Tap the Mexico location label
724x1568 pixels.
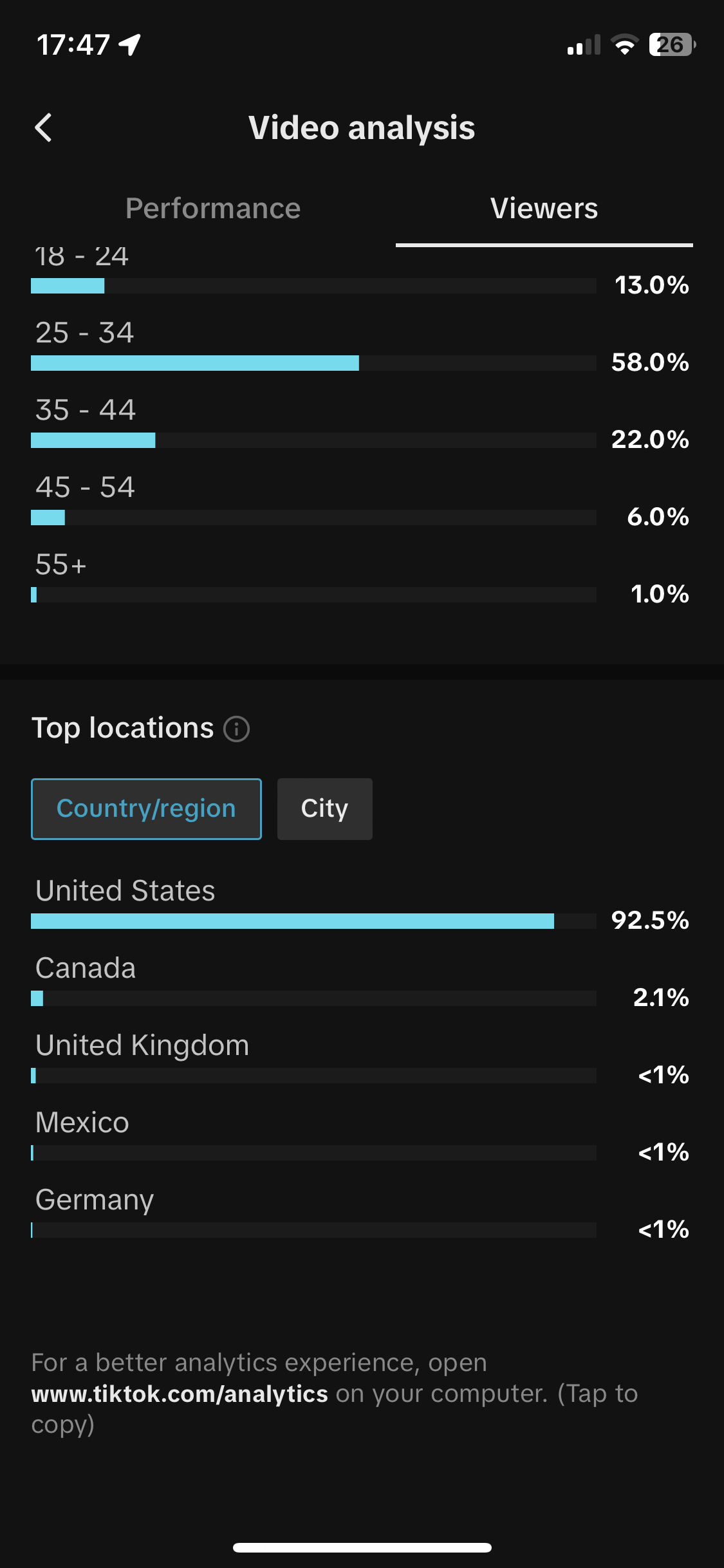[x=82, y=1123]
